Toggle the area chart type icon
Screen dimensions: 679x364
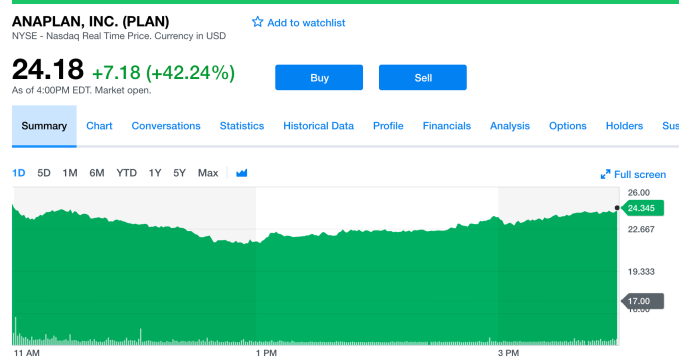[x=242, y=173]
